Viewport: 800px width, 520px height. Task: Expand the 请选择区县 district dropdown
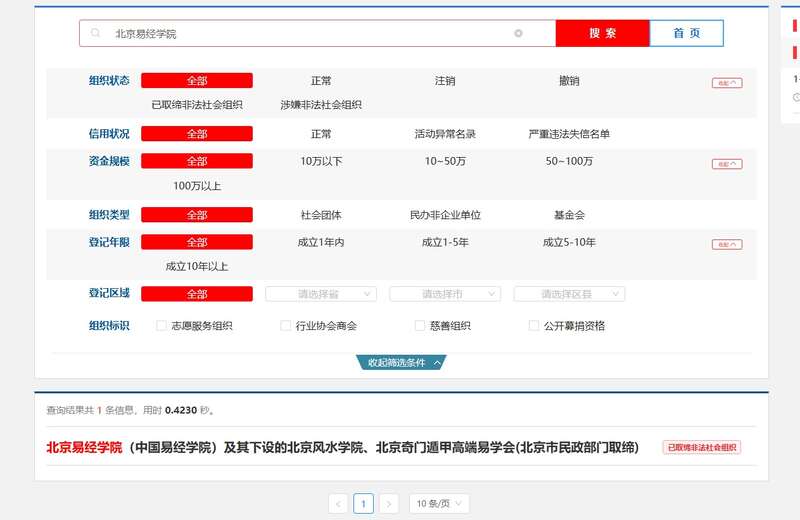[568, 294]
